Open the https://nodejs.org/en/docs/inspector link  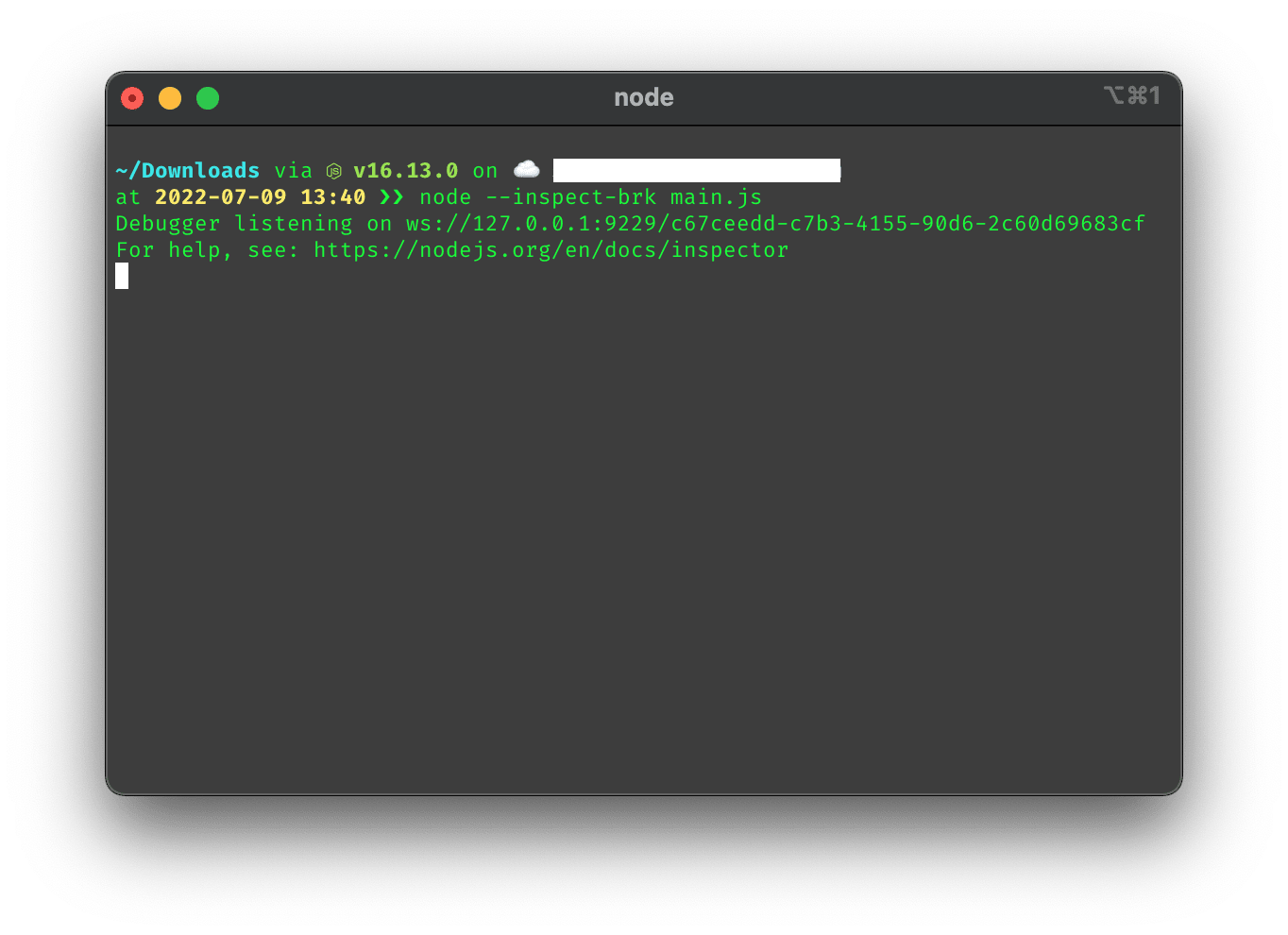pyautogui.click(x=551, y=249)
